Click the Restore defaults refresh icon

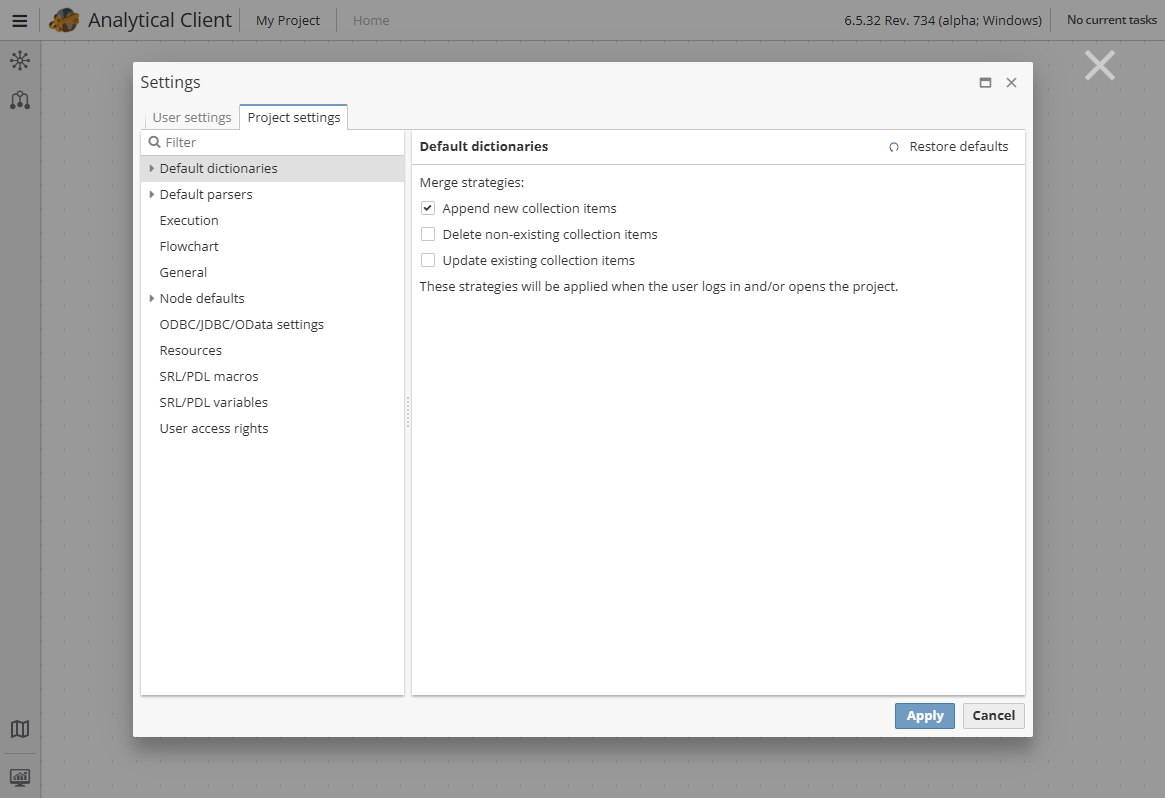click(x=893, y=146)
